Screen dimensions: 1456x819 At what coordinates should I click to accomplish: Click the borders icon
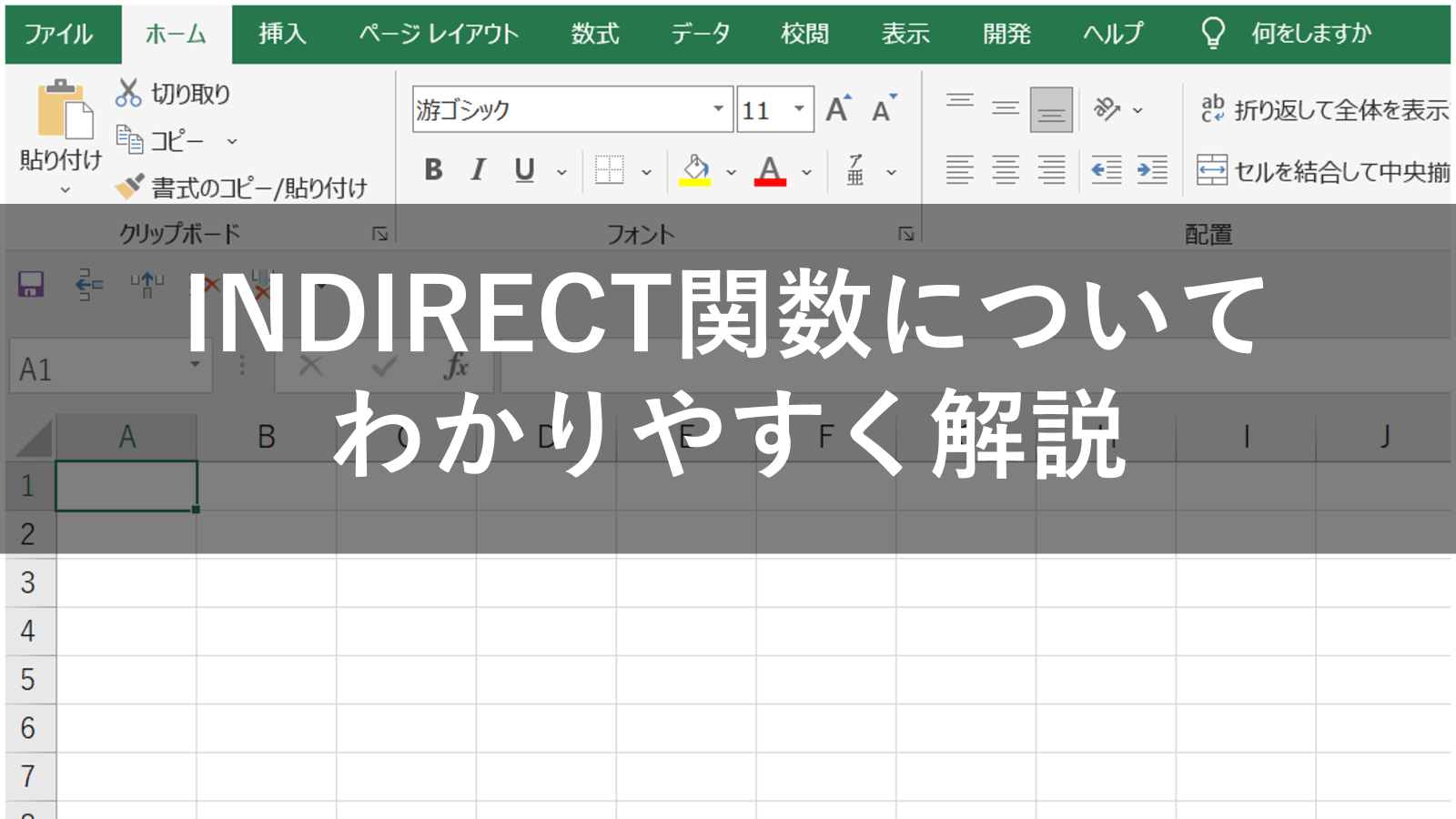pos(609,170)
